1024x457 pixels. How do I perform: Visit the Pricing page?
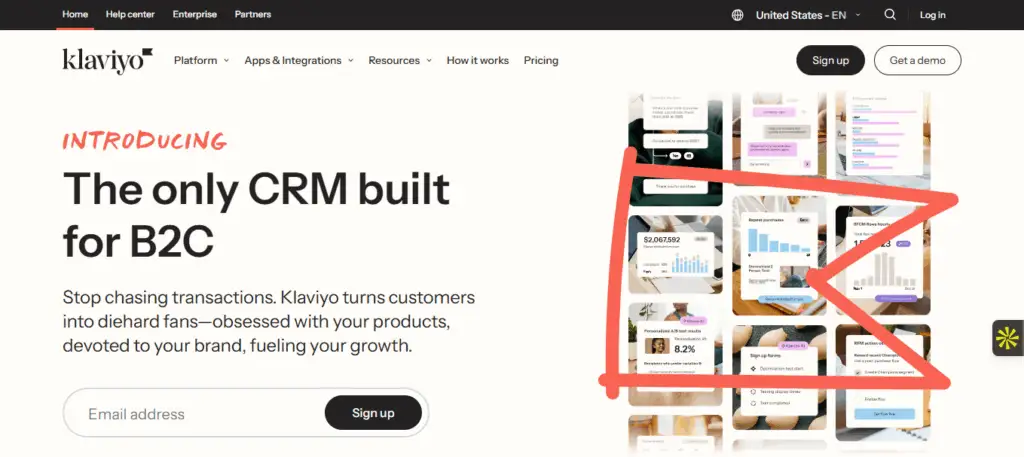coord(541,61)
